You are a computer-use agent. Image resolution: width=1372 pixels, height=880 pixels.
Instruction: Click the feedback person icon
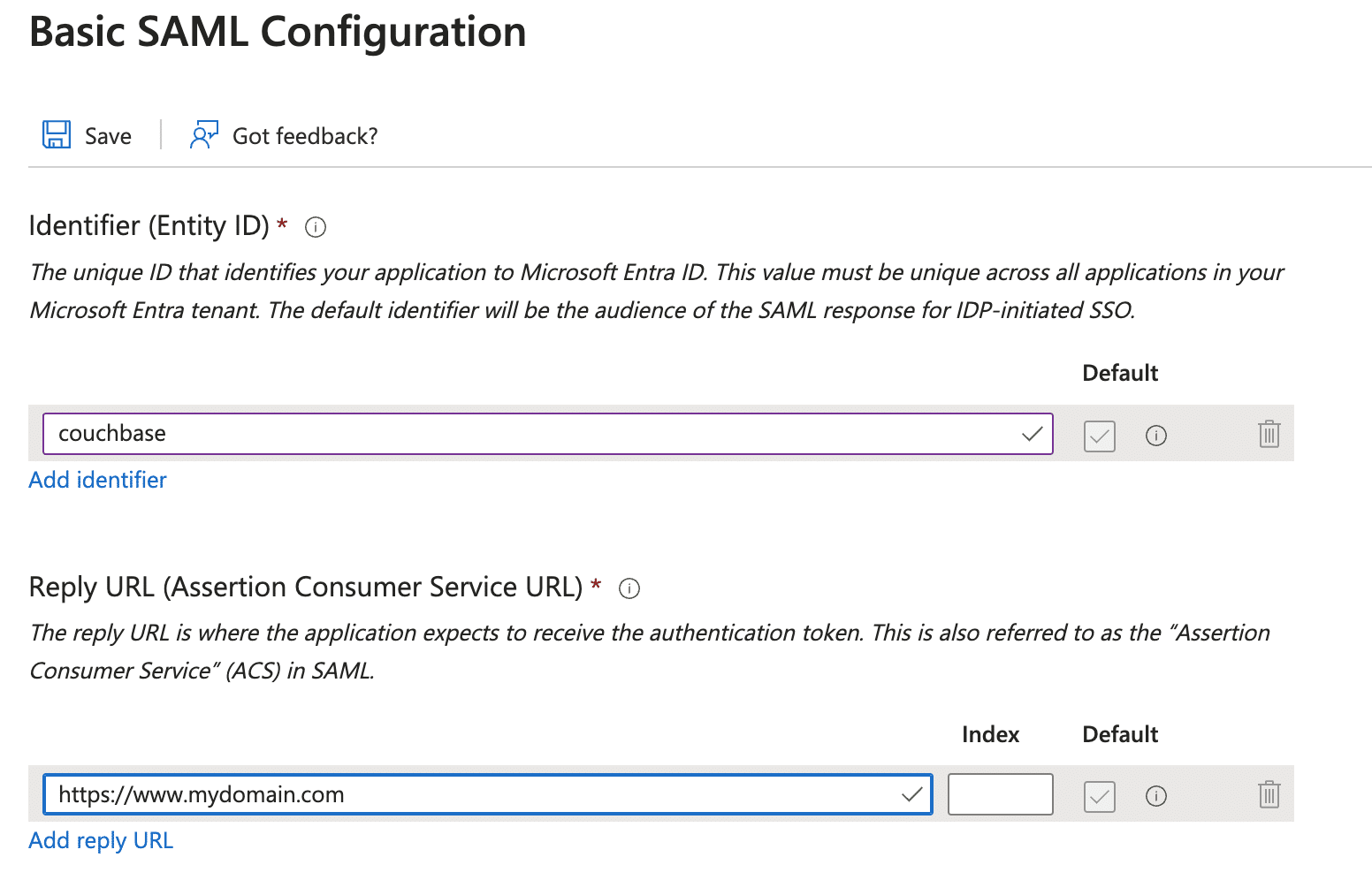point(203,133)
